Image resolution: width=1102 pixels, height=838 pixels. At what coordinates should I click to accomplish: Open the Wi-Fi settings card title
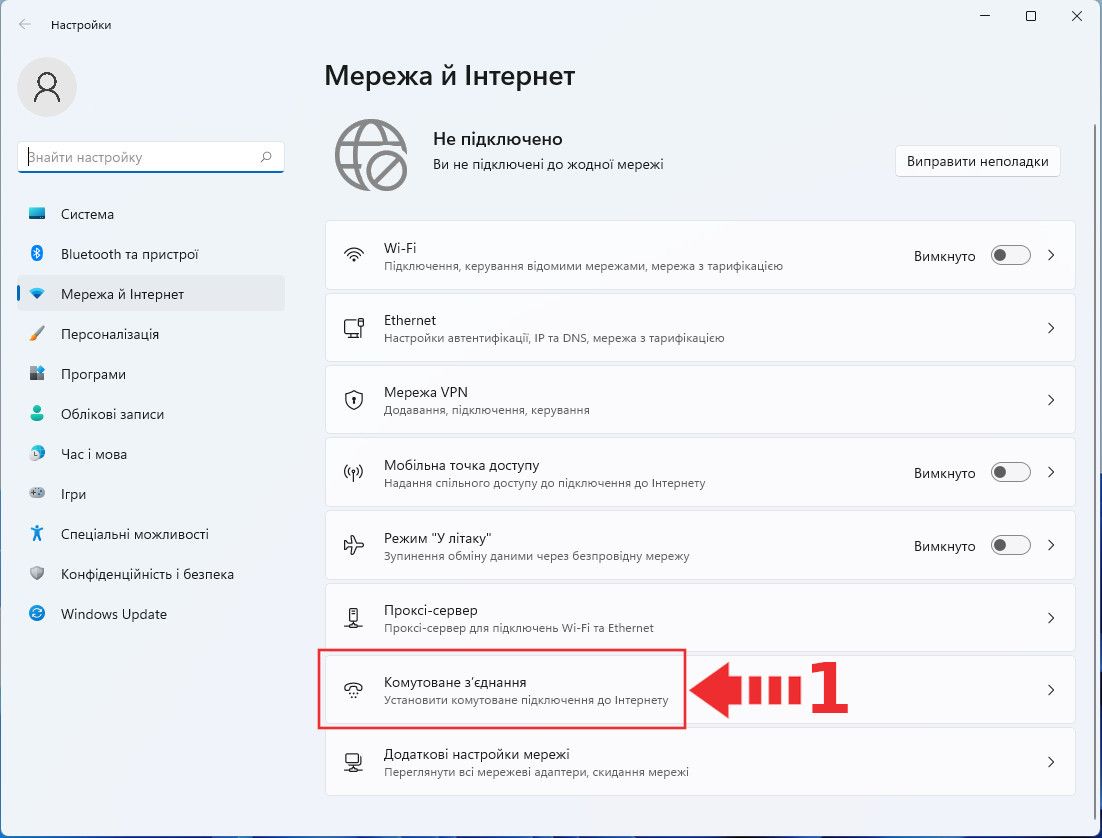coord(400,248)
